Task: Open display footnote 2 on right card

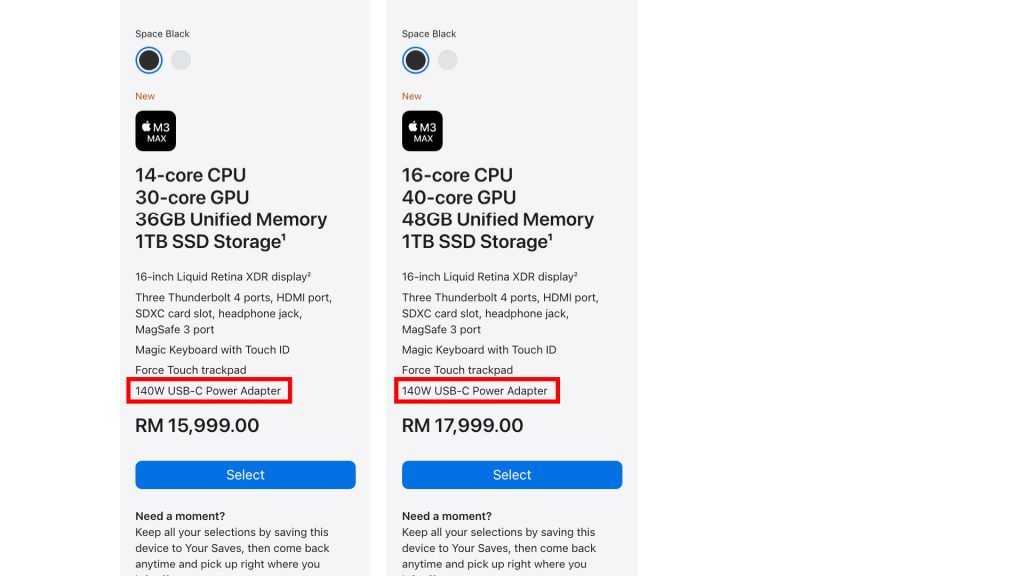Action: coord(575,274)
